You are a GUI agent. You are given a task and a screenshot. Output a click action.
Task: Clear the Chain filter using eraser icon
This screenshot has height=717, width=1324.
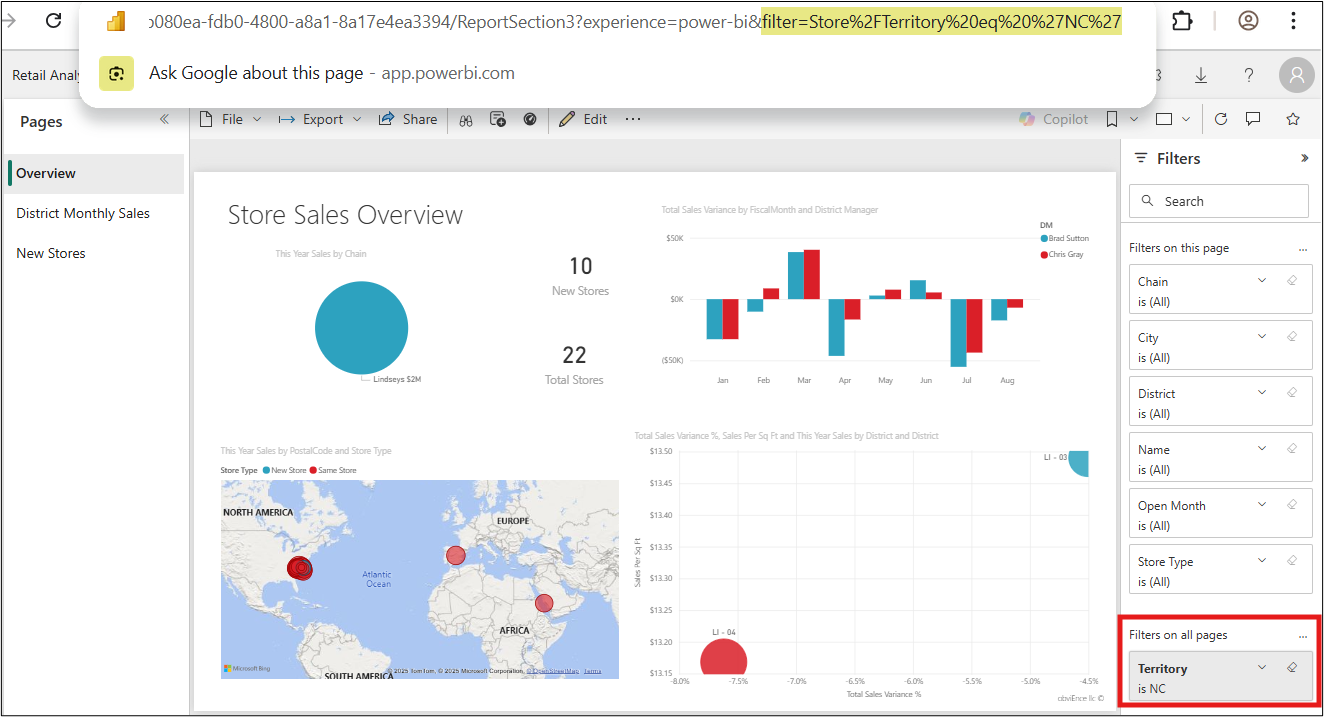point(1291,281)
